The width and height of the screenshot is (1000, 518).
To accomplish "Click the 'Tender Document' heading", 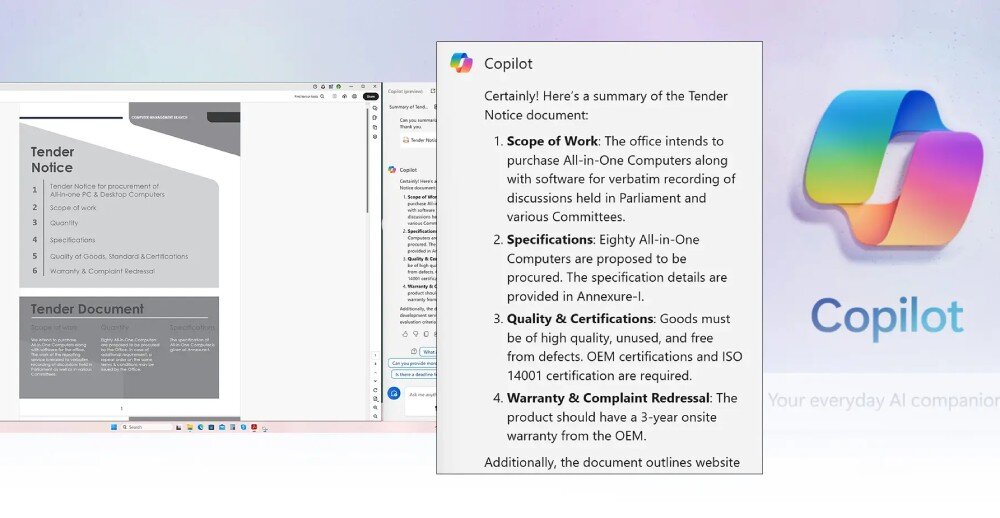I will coord(87,309).
